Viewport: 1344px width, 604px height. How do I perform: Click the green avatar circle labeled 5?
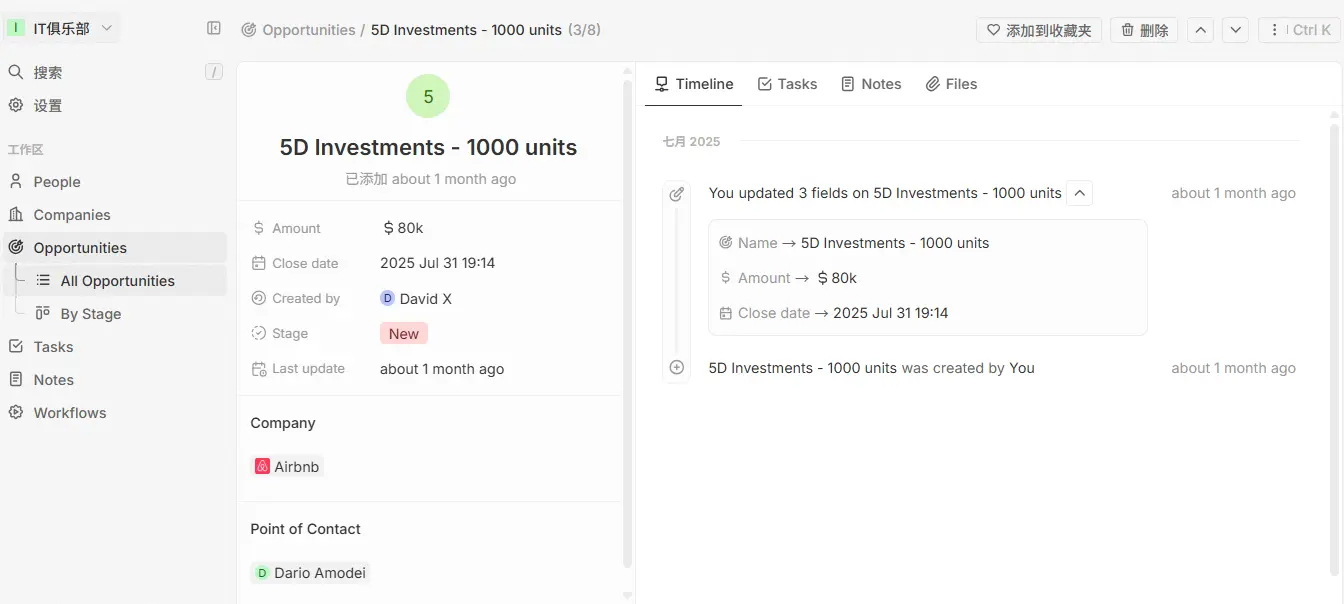(x=428, y=97)
